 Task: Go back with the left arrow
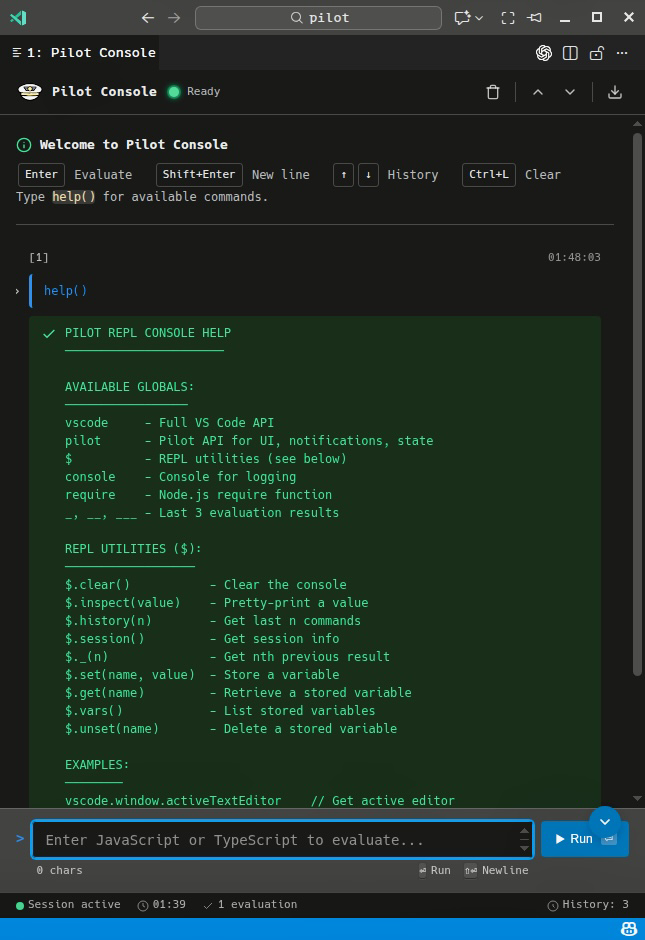tap(147, 18)
